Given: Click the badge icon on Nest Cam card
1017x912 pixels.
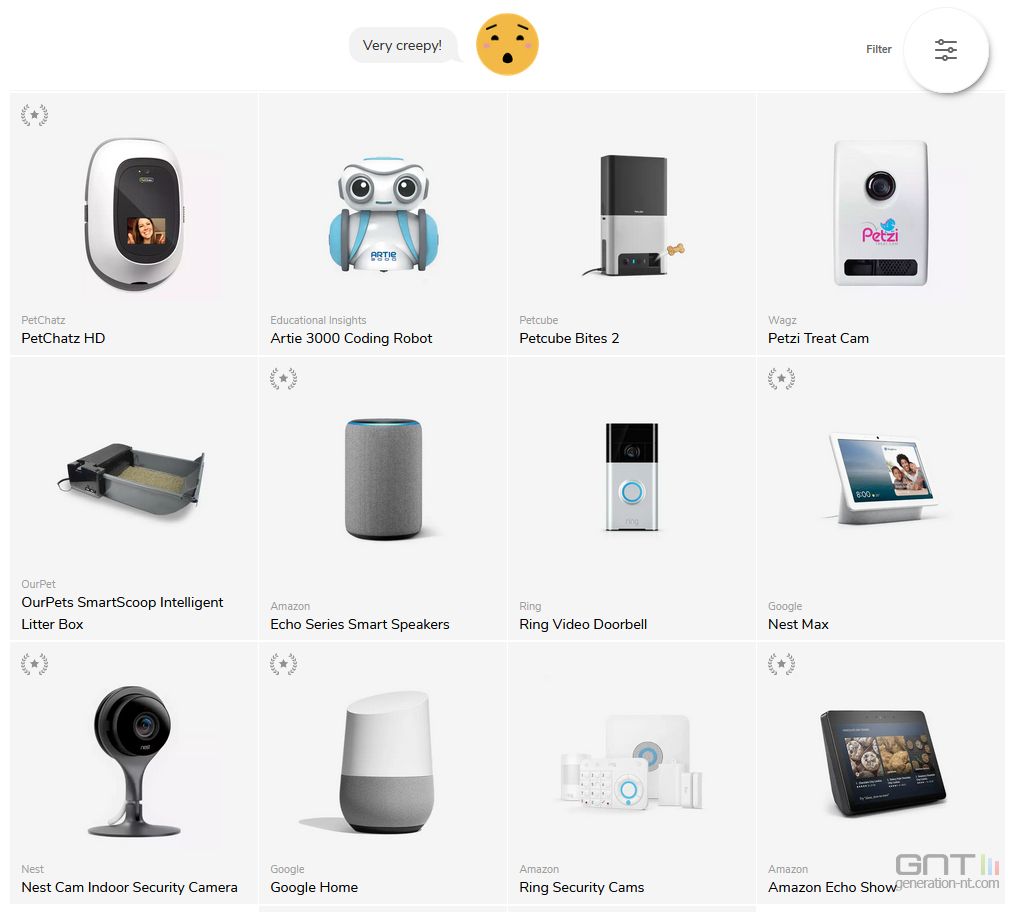Looking at the screenshot, I should pos(34,664).
